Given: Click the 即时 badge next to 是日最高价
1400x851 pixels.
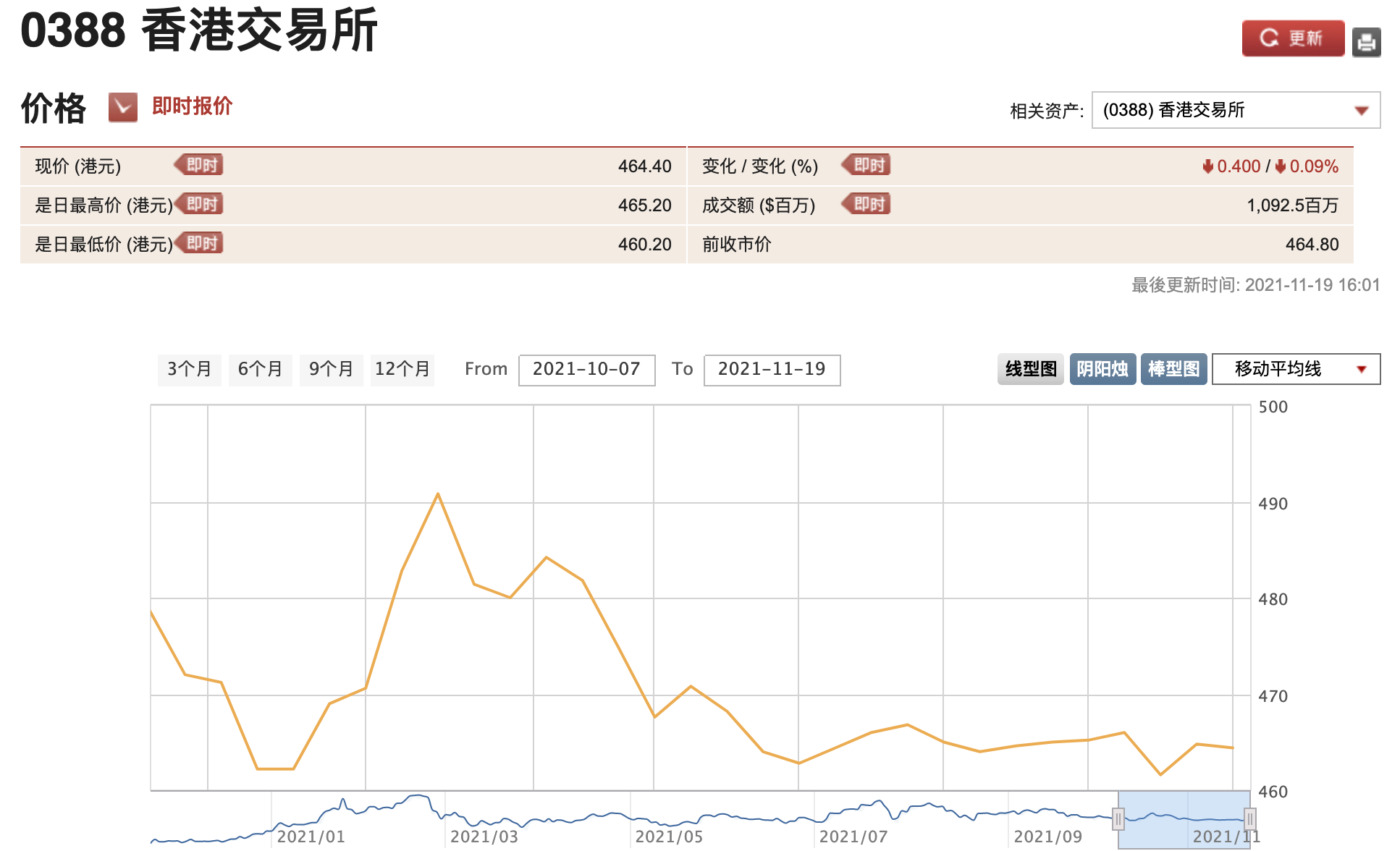Looking at the screenshot, I should coord(200,204).
